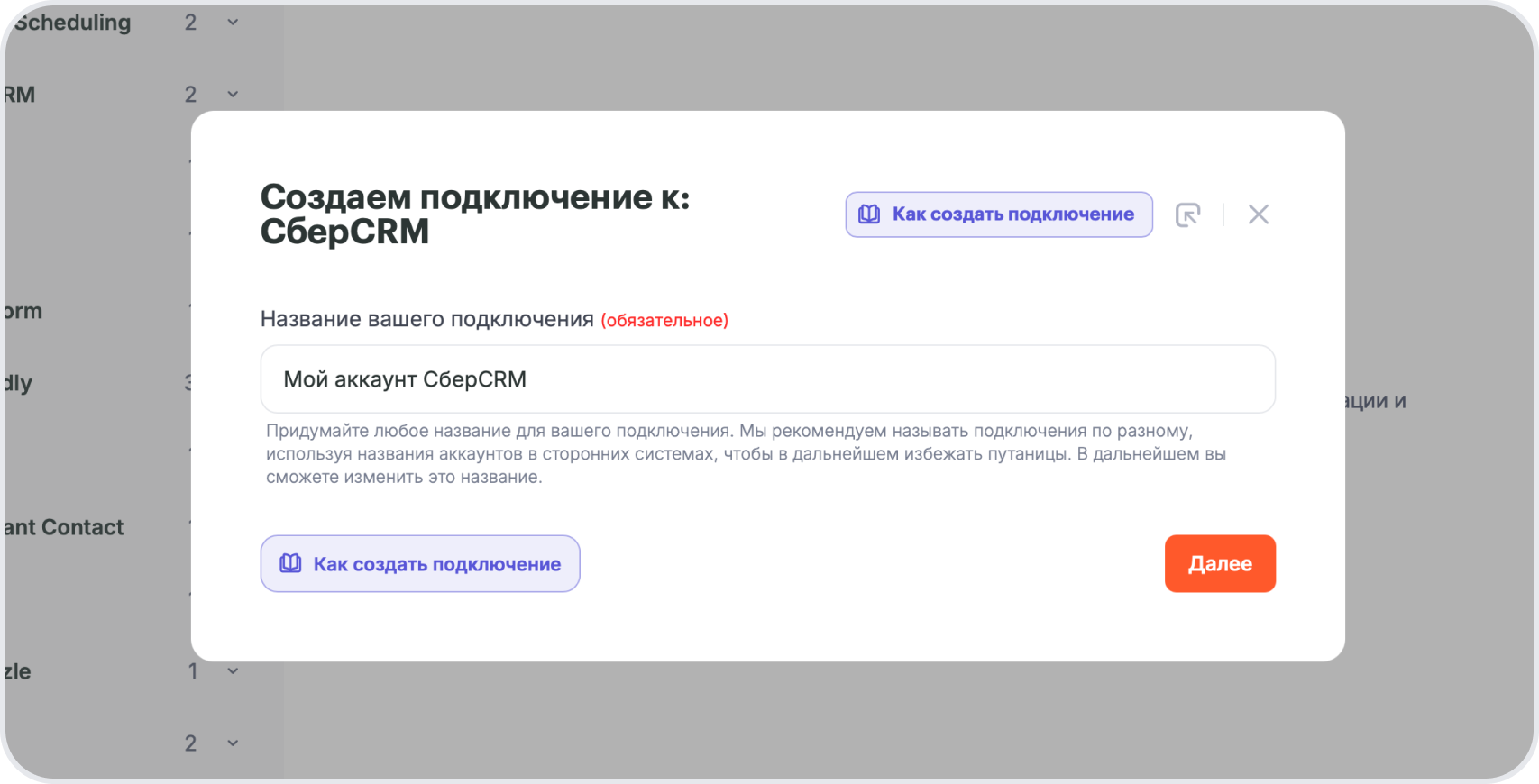Expand the chevron in the 'RM' sidebar row
The height and width of the screenshot is (784, 1539).
(x=233, y=95)
